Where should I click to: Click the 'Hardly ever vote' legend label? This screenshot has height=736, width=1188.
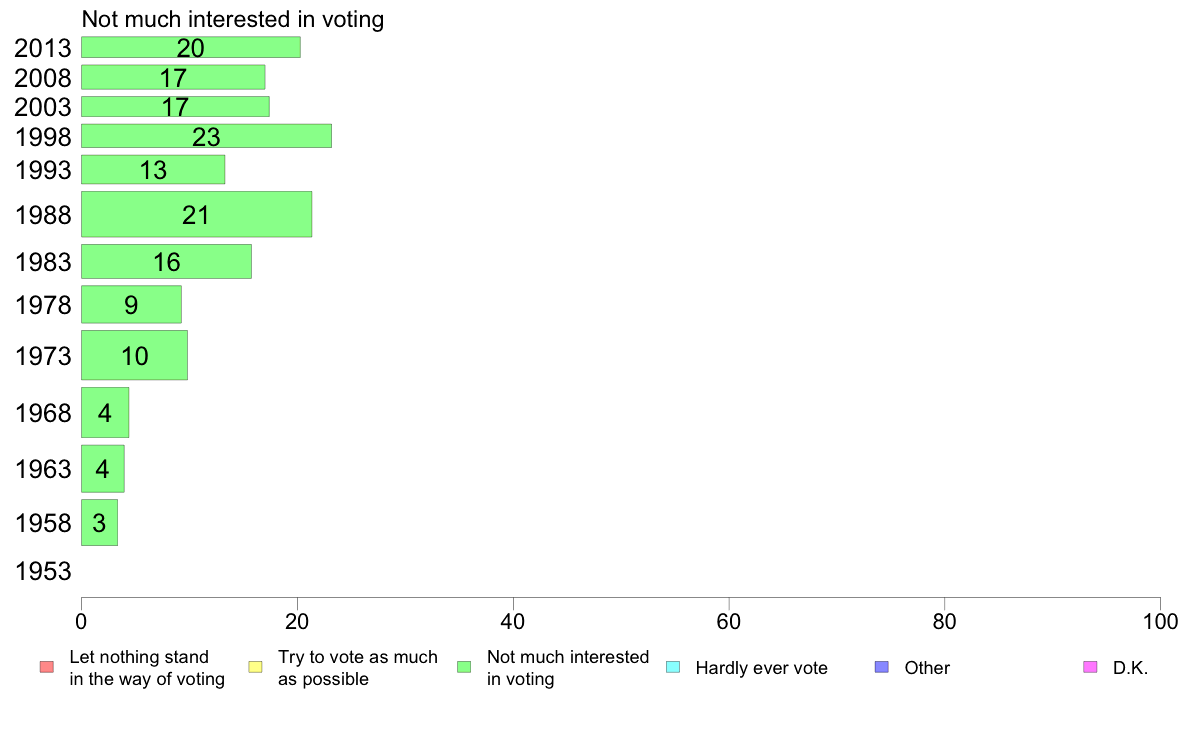[761, 668]
